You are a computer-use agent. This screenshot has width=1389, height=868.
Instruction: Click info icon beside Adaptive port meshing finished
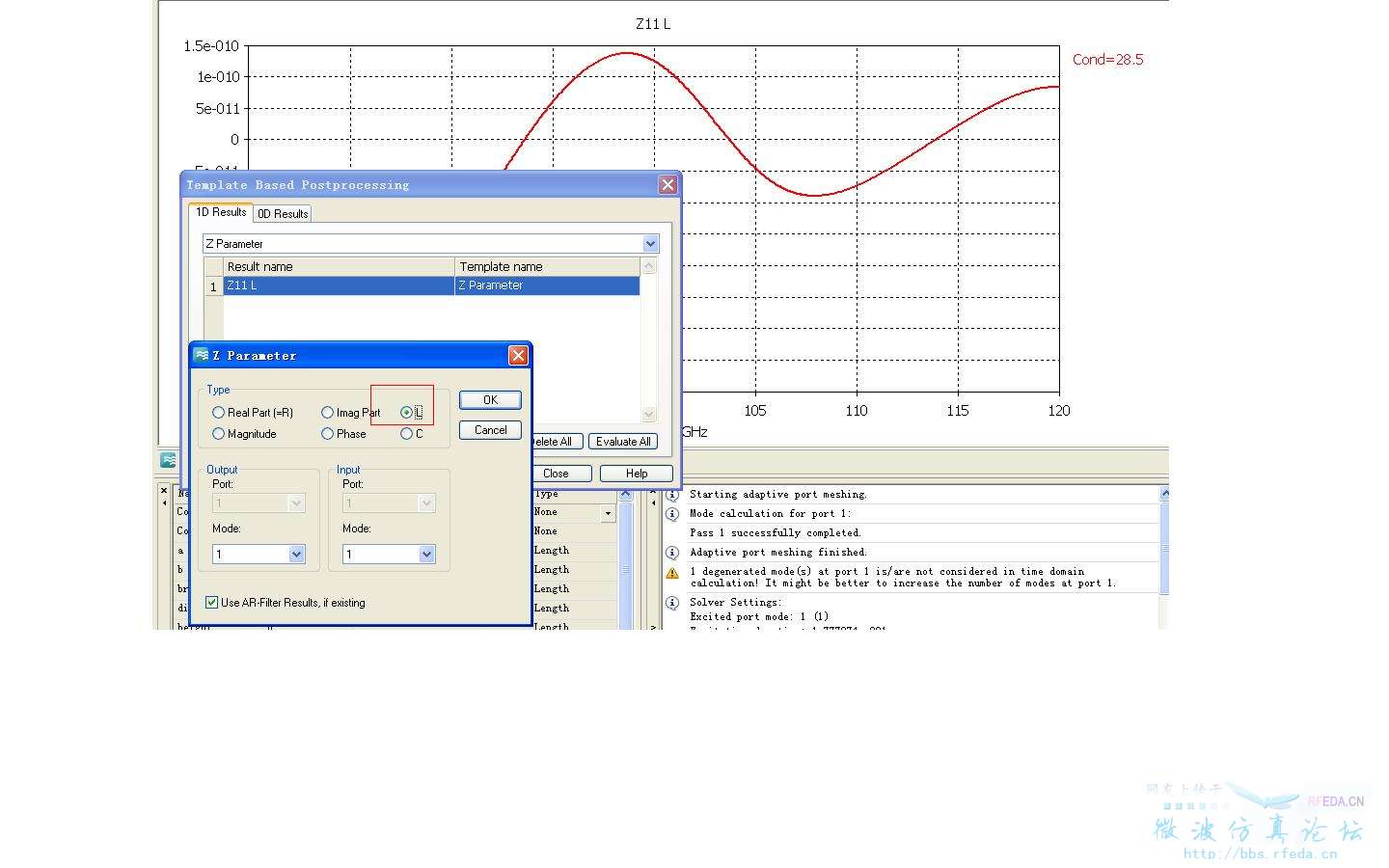[672, 553]
